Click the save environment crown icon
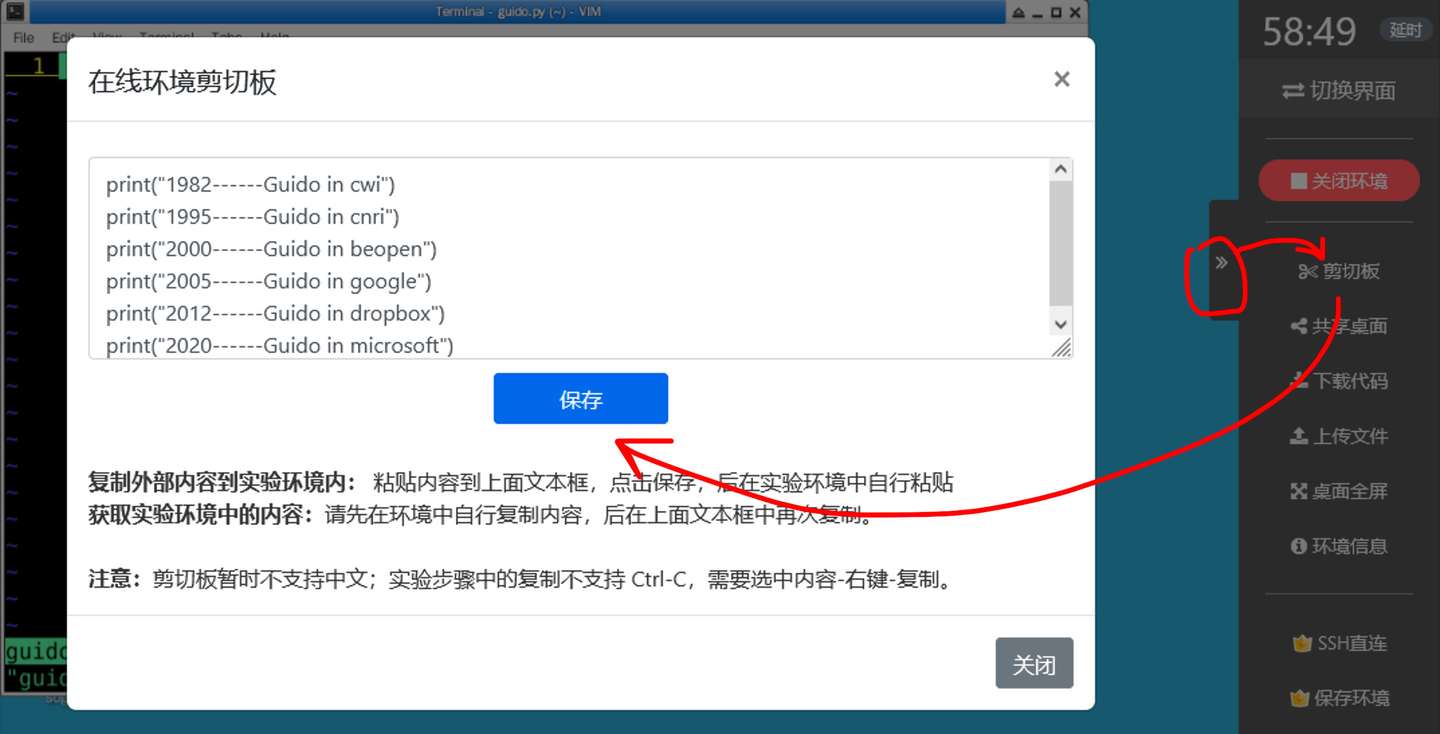The image size is (1440, 734). (1300, 698)
